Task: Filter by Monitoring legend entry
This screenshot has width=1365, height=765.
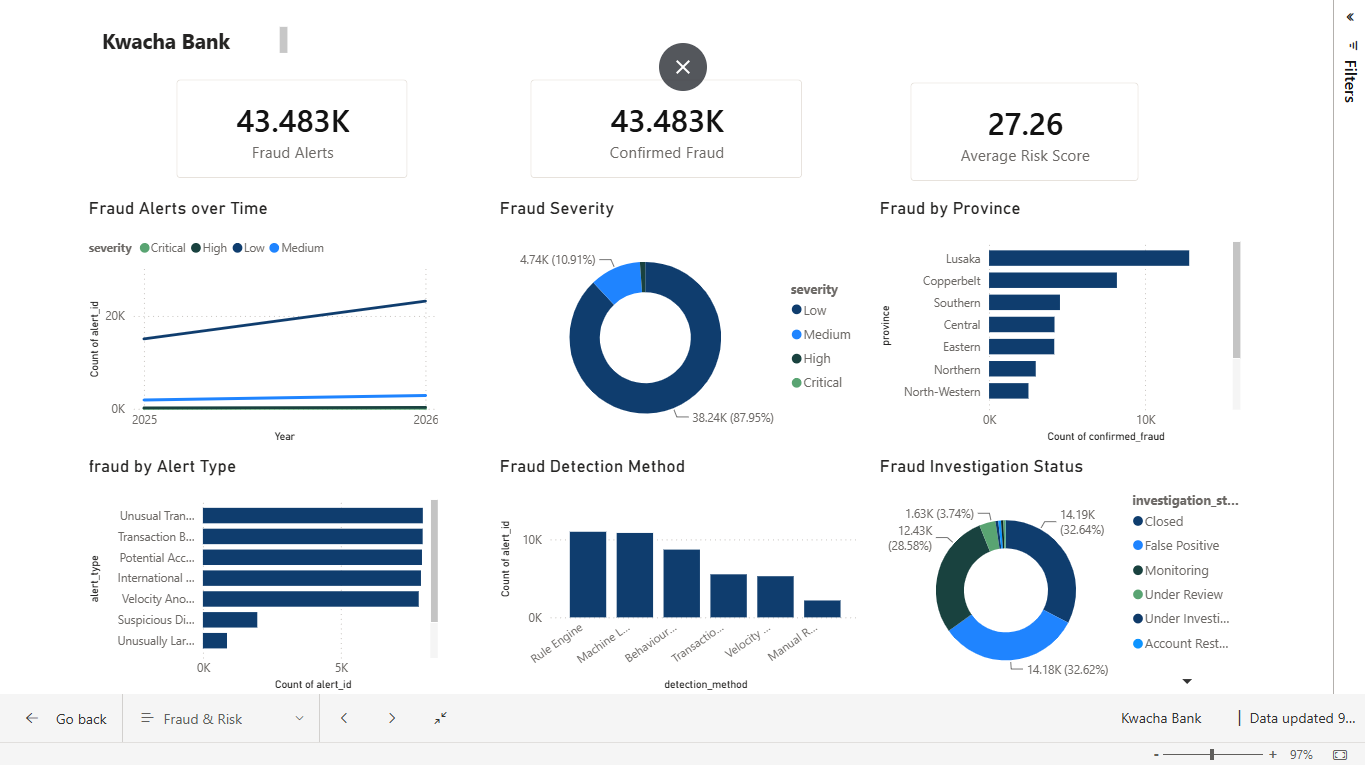Action: [x=1171, y=570]
